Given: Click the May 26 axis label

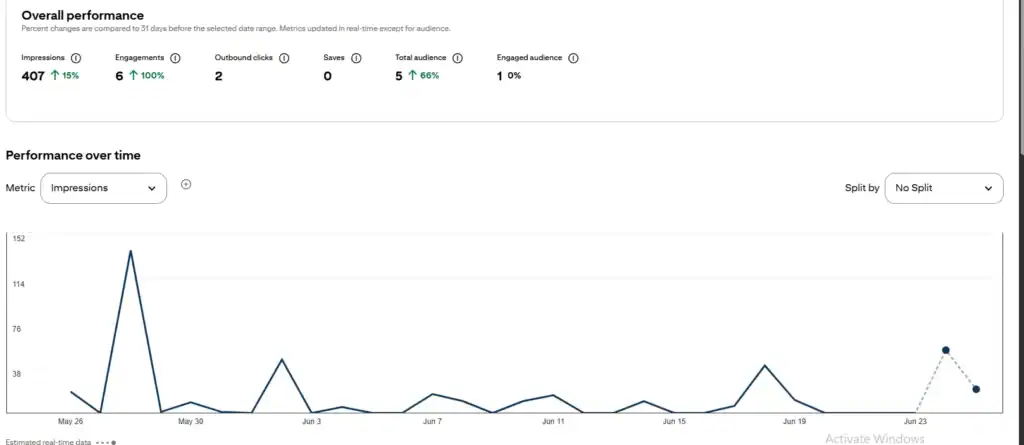Looking at the screenshot, I should (71, 421).
